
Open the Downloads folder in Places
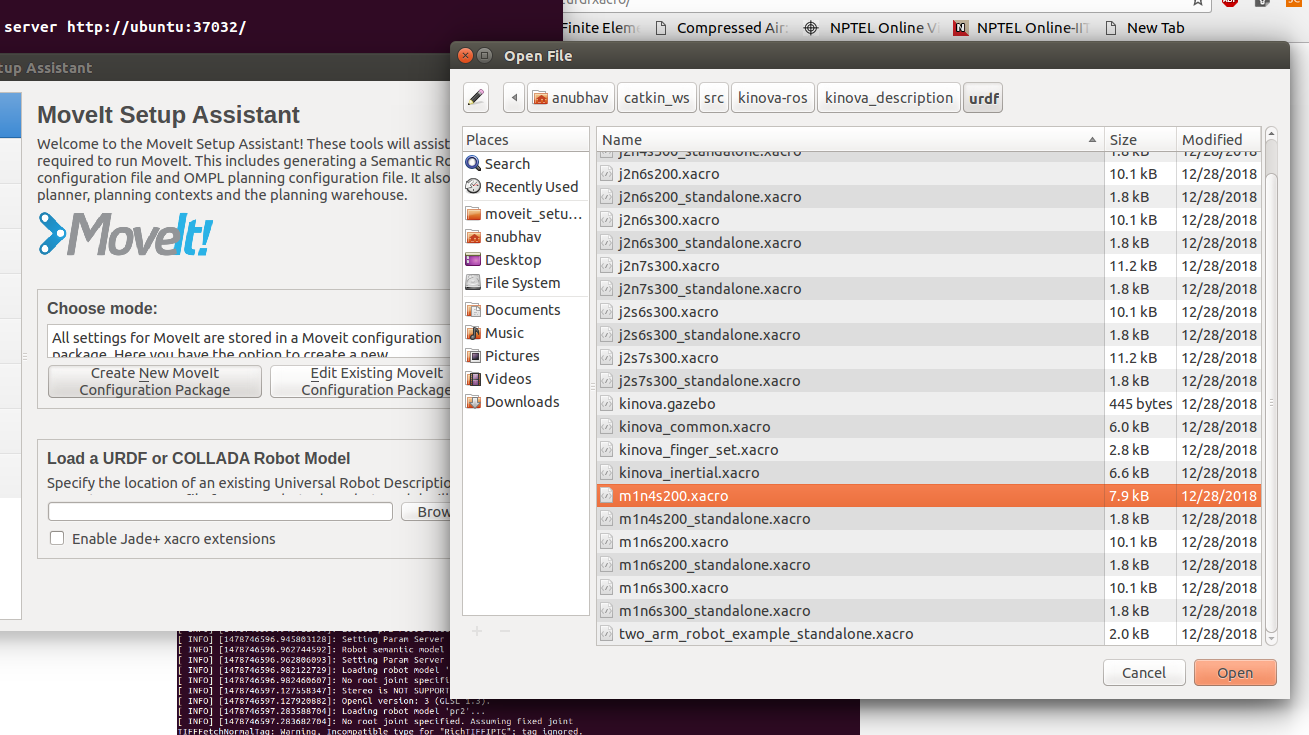pos(512,402)
